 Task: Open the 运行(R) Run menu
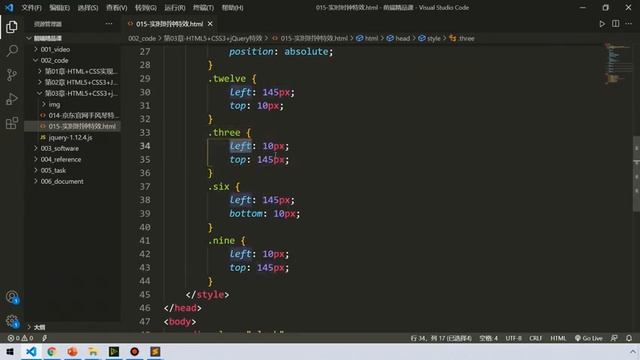(175, 7)
